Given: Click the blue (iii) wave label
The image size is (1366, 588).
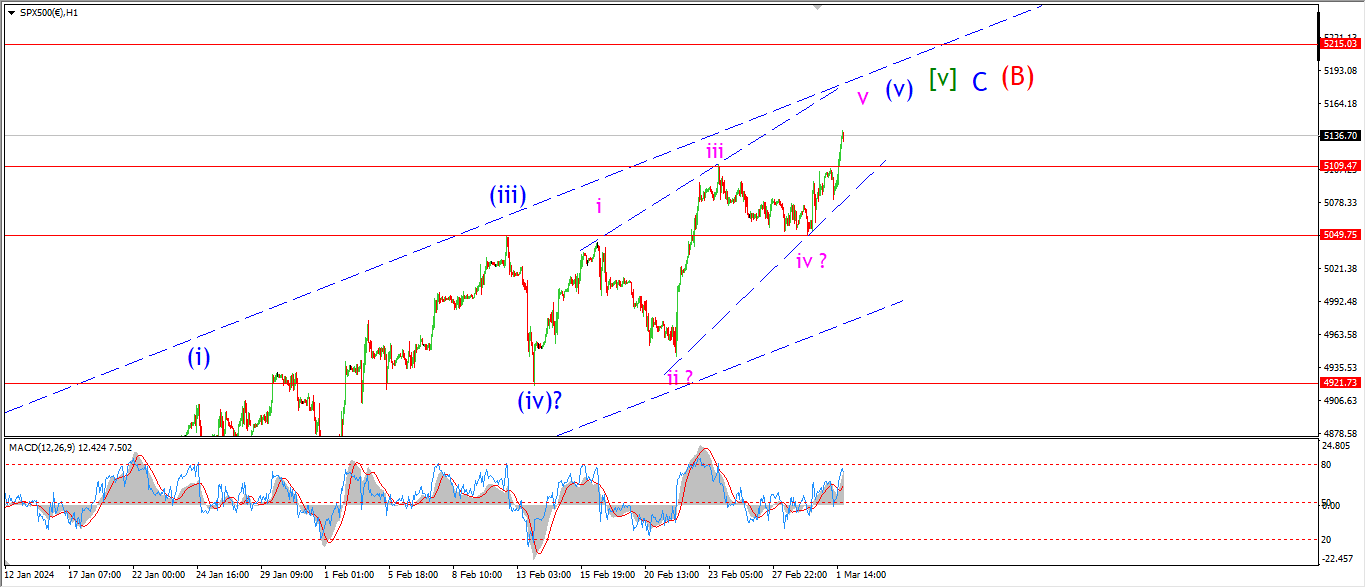Looking at the screenshot, I should point(508,195).
